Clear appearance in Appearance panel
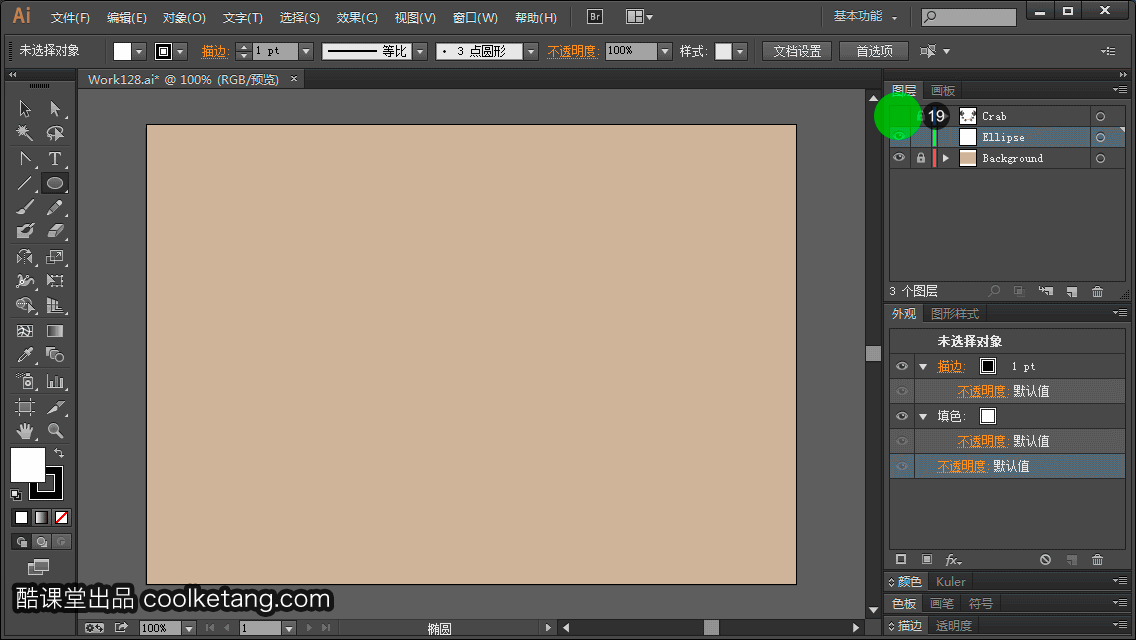1136x640 pixels. (1045, 560)
